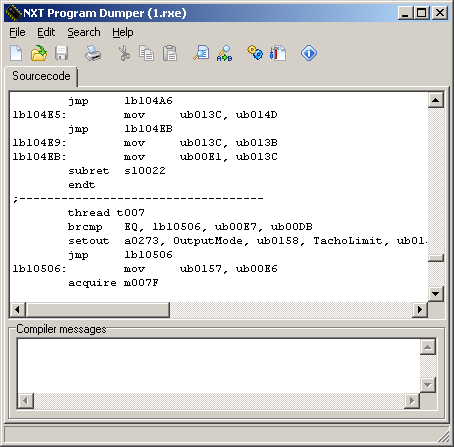This screenshot has width=454, height=447.
Task: Open About with the blue info icon
Action: coord(309,53)
